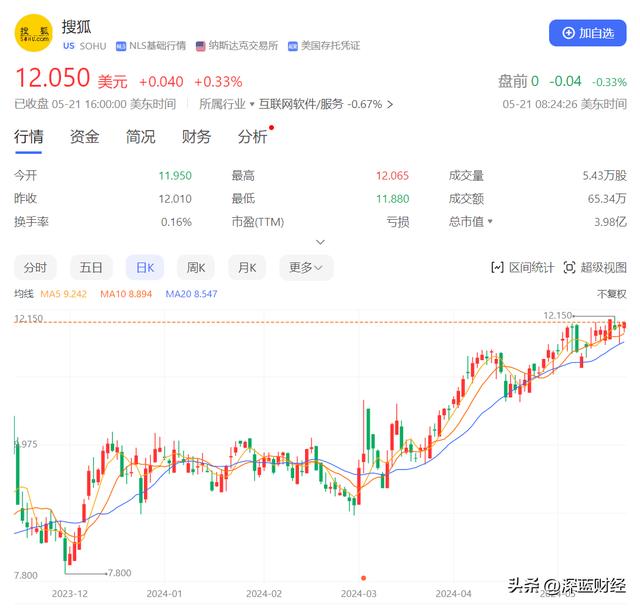Screen dimensions: 640x608
Task: Click the 2024-01 date axis label
Action: (164, 594)
